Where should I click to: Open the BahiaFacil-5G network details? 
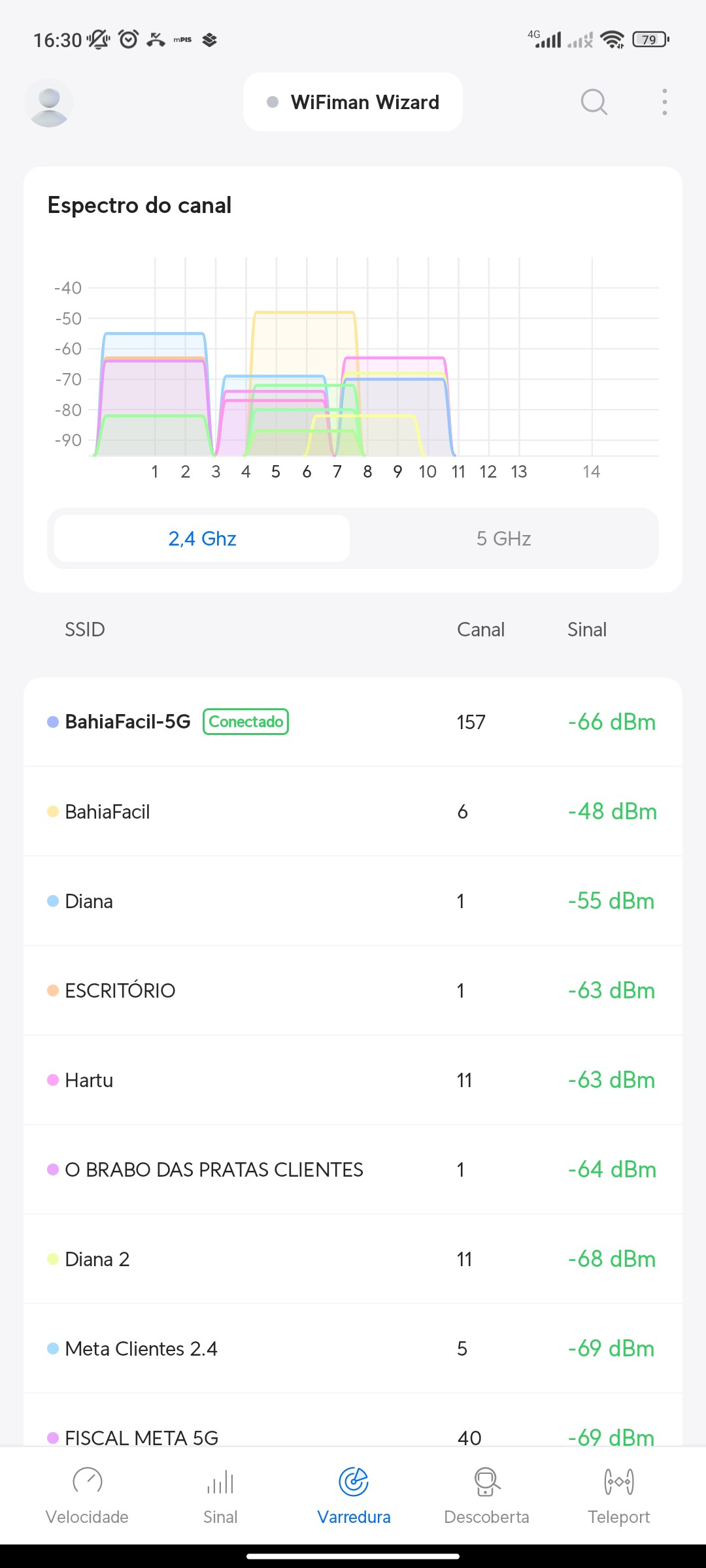(128, 721)
